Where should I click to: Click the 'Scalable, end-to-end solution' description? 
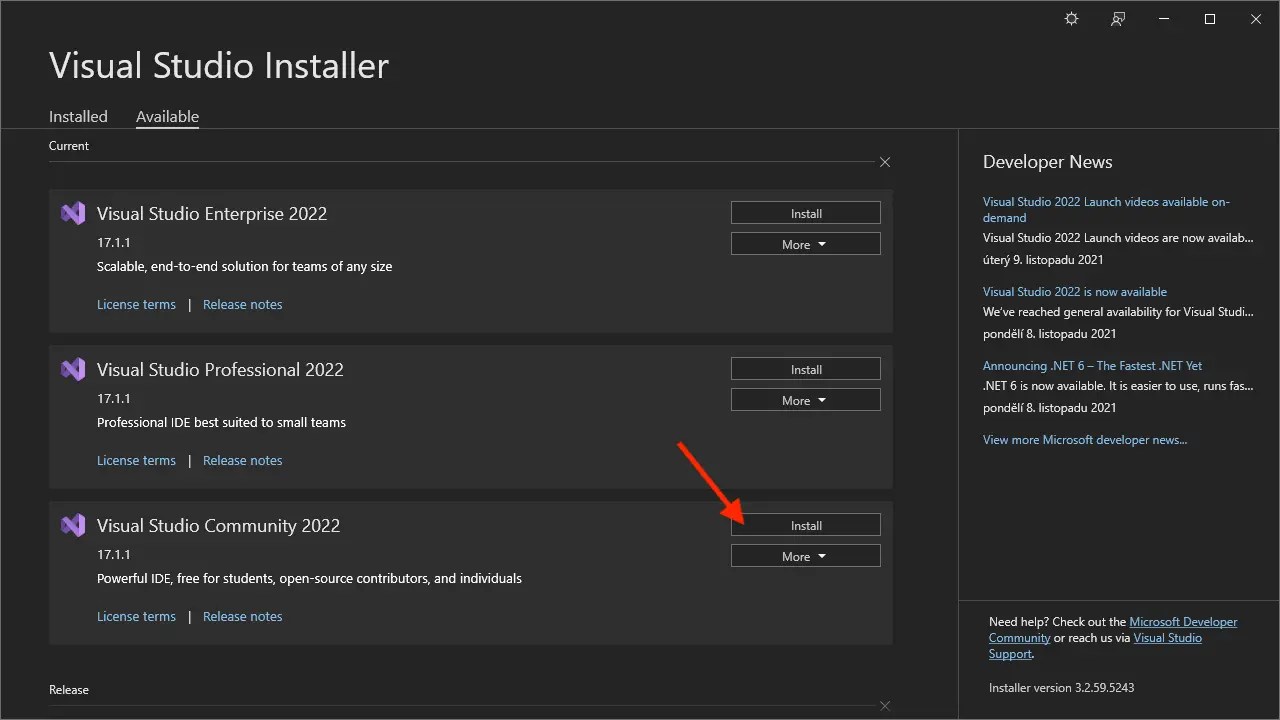(244, 266)
